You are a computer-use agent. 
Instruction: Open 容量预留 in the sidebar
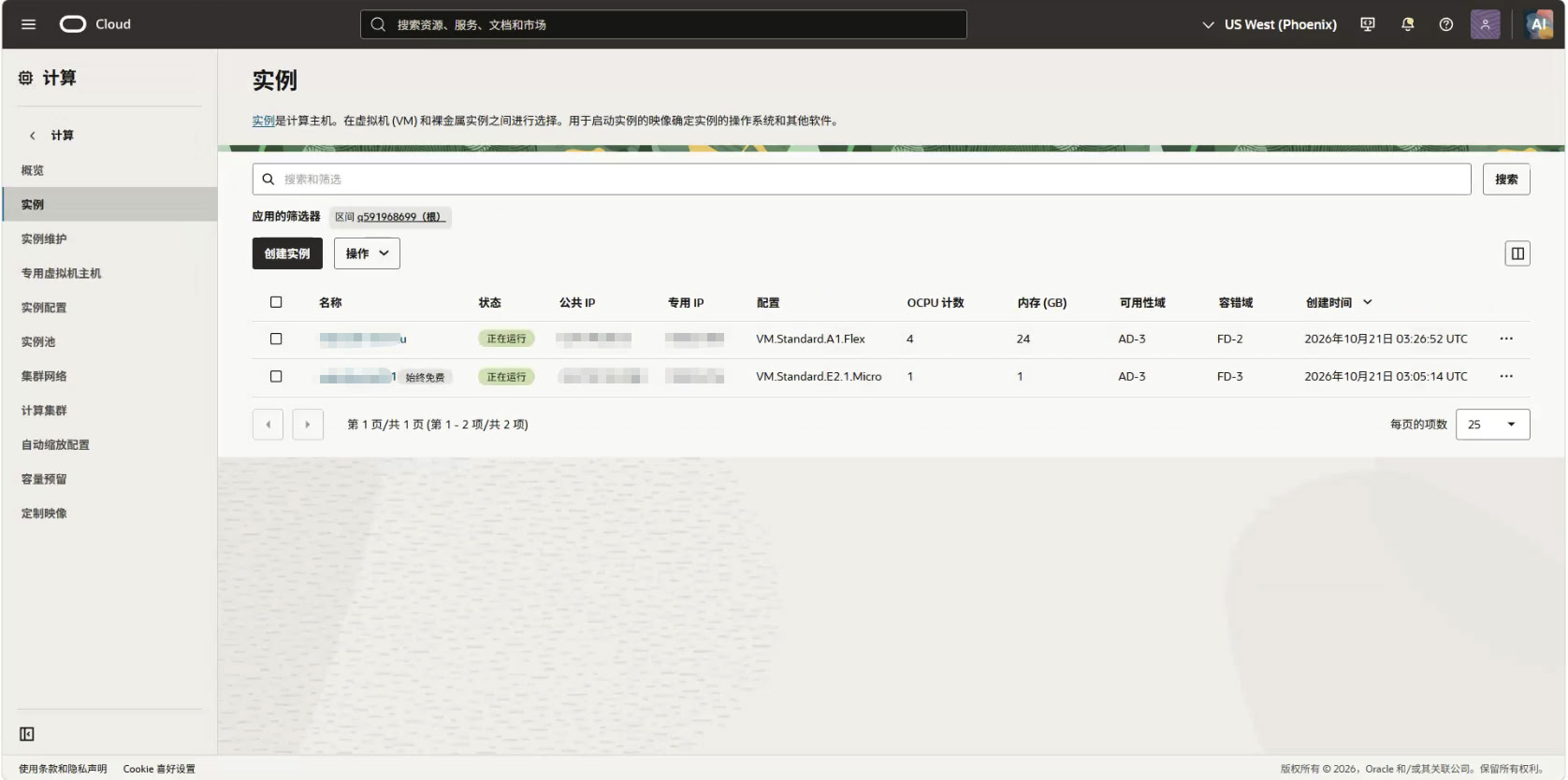(x=44, y=479)
